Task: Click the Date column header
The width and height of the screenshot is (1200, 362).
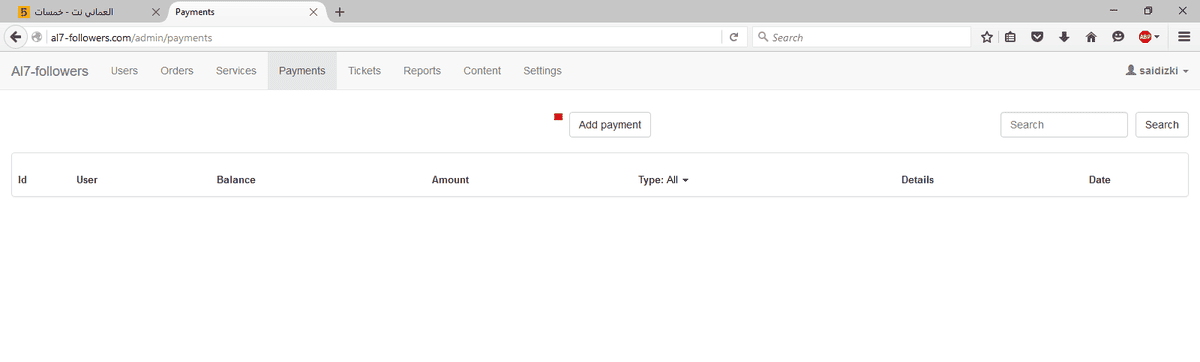Action: point(1099,180)
